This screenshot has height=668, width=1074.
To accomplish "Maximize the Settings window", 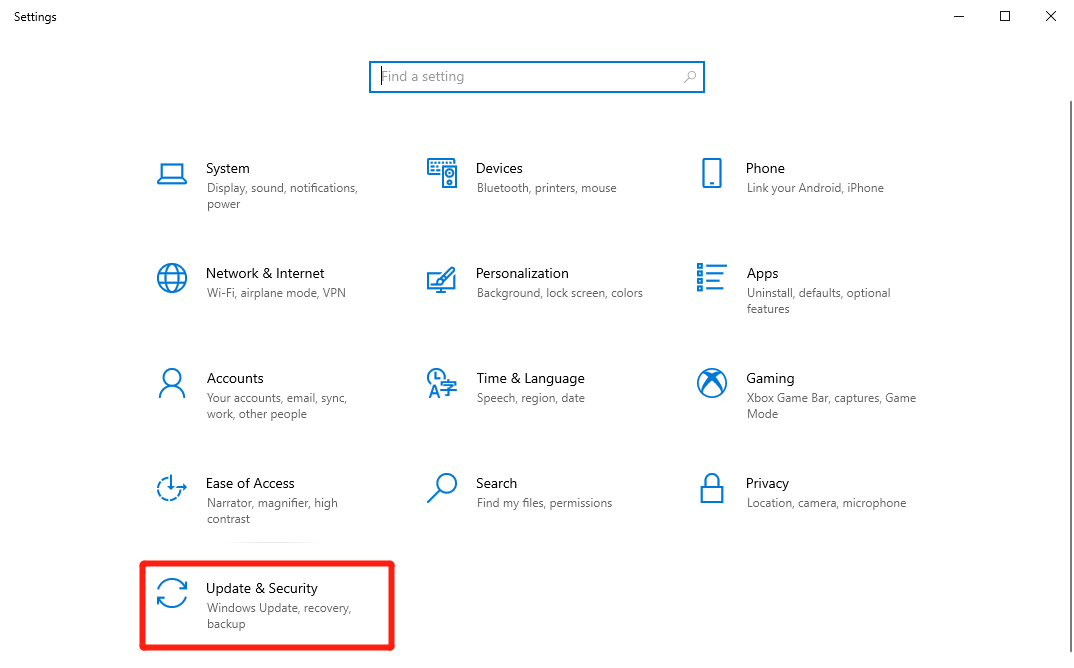I will coord(1005,16).
